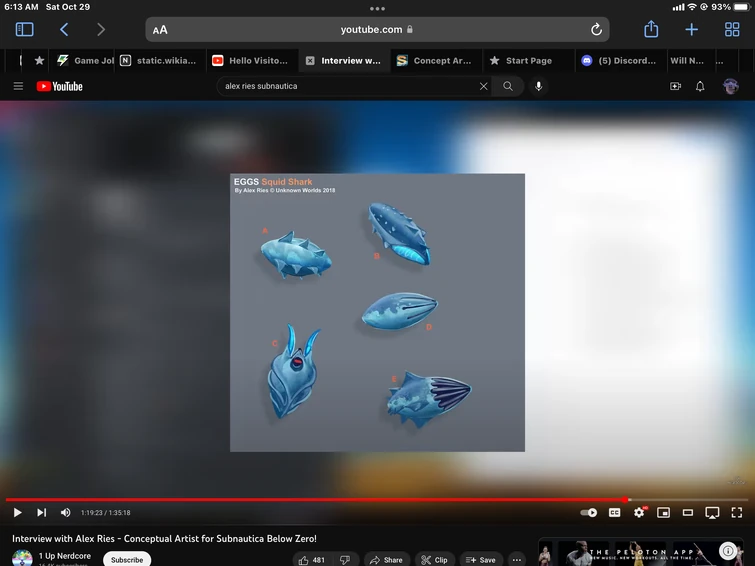Open the 1 Up Nerdcore channel name
The width and height of the screenshot is (755, 566).
point(65,556)
